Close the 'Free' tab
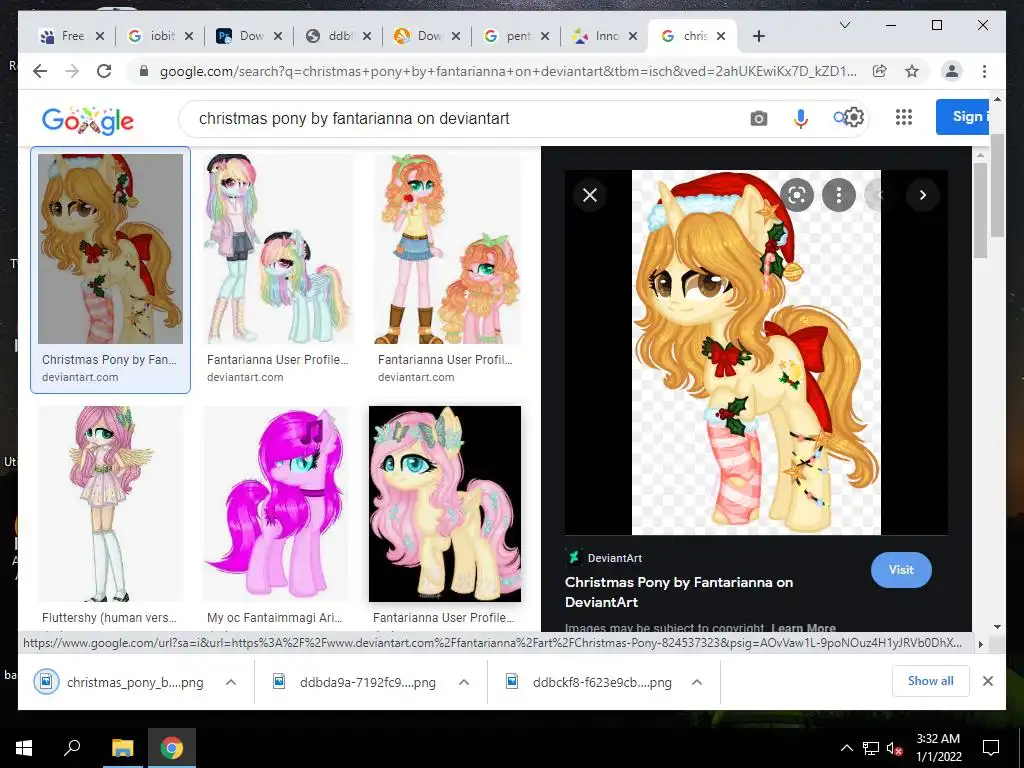 coord(99,37)
